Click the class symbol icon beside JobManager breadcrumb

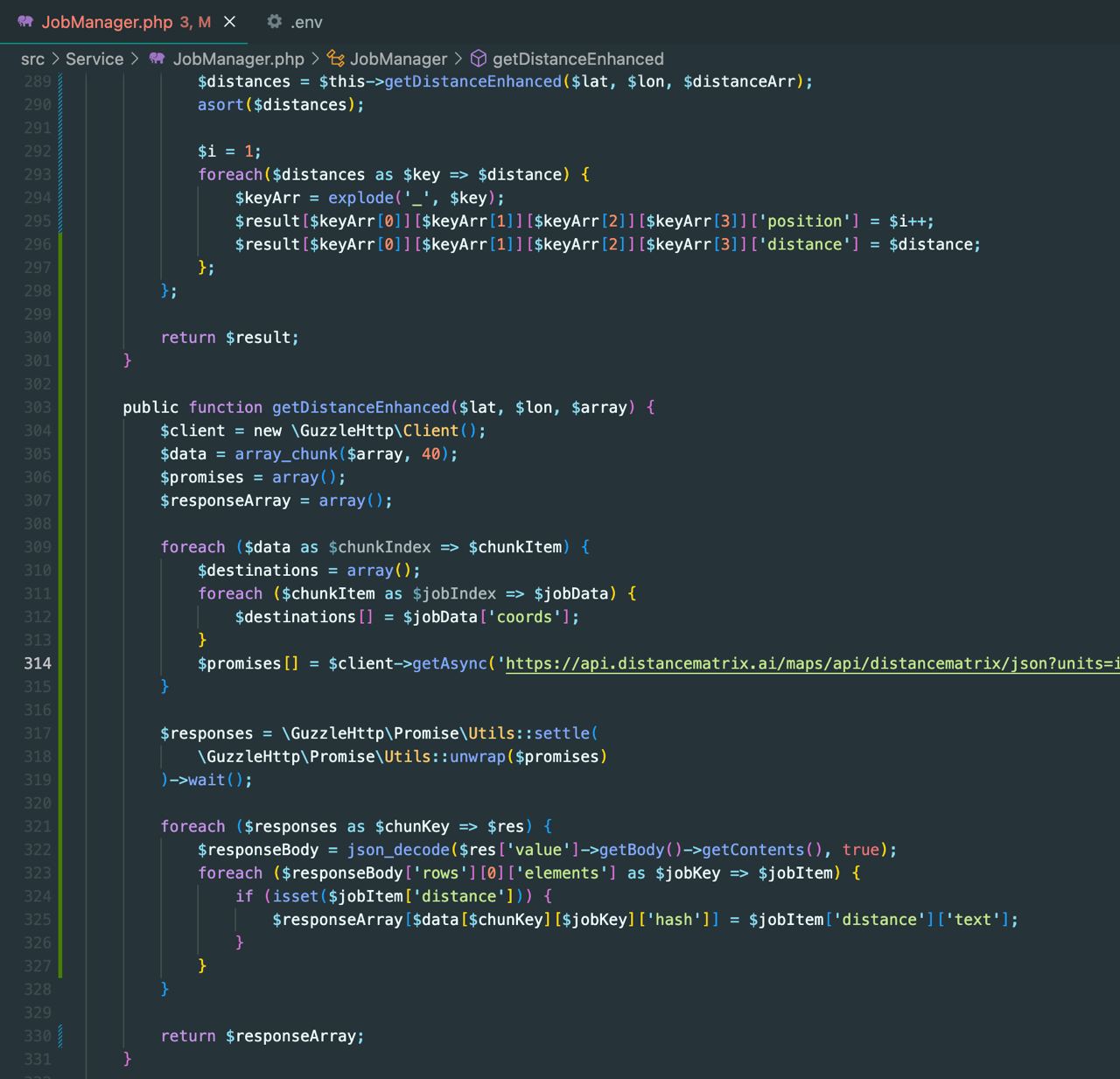tap(335, 59)
